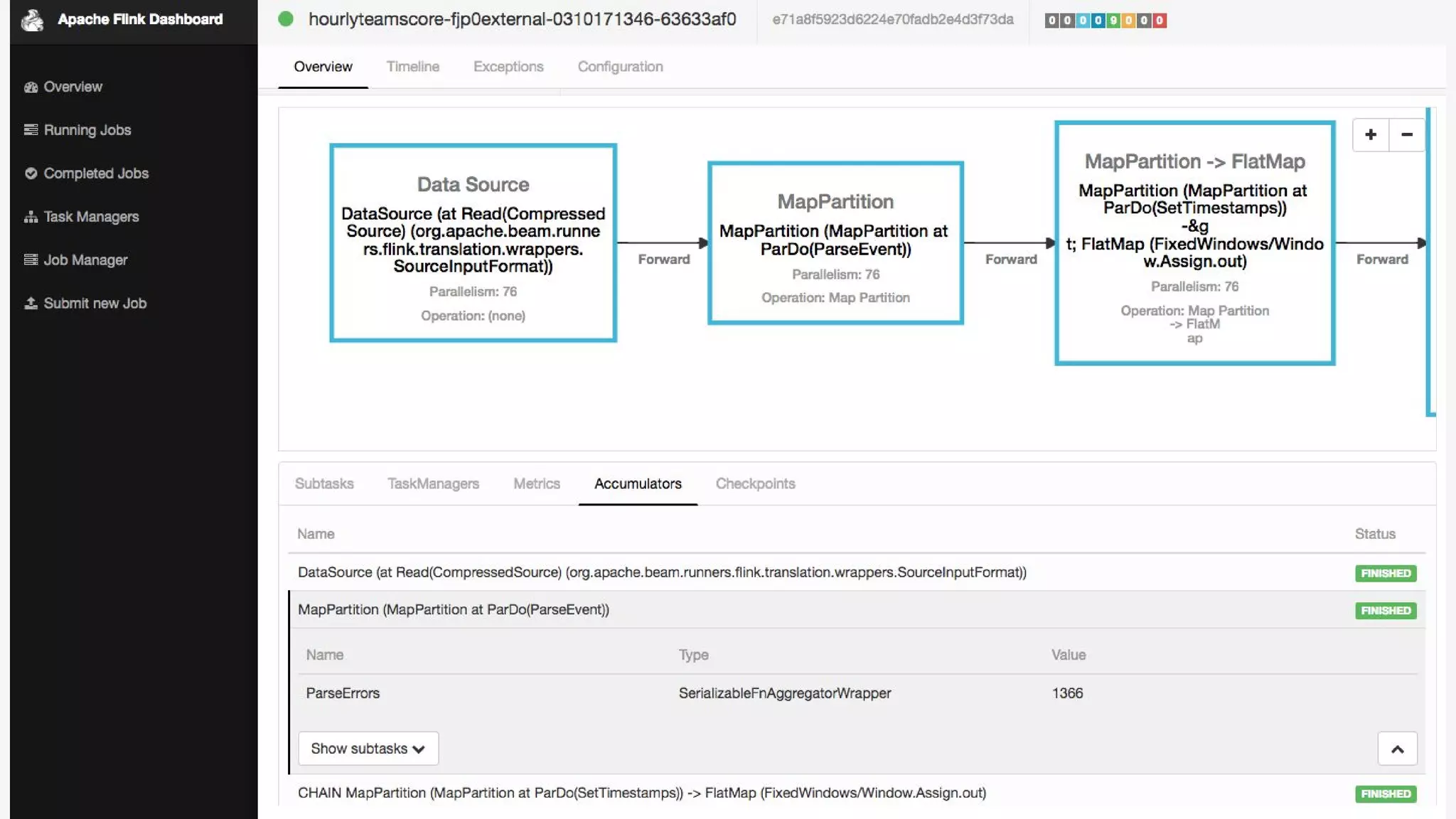Switch to the Timeline tab
Image resolution: width=1456 pixels, height=819 pixels.
pos(412,67)
